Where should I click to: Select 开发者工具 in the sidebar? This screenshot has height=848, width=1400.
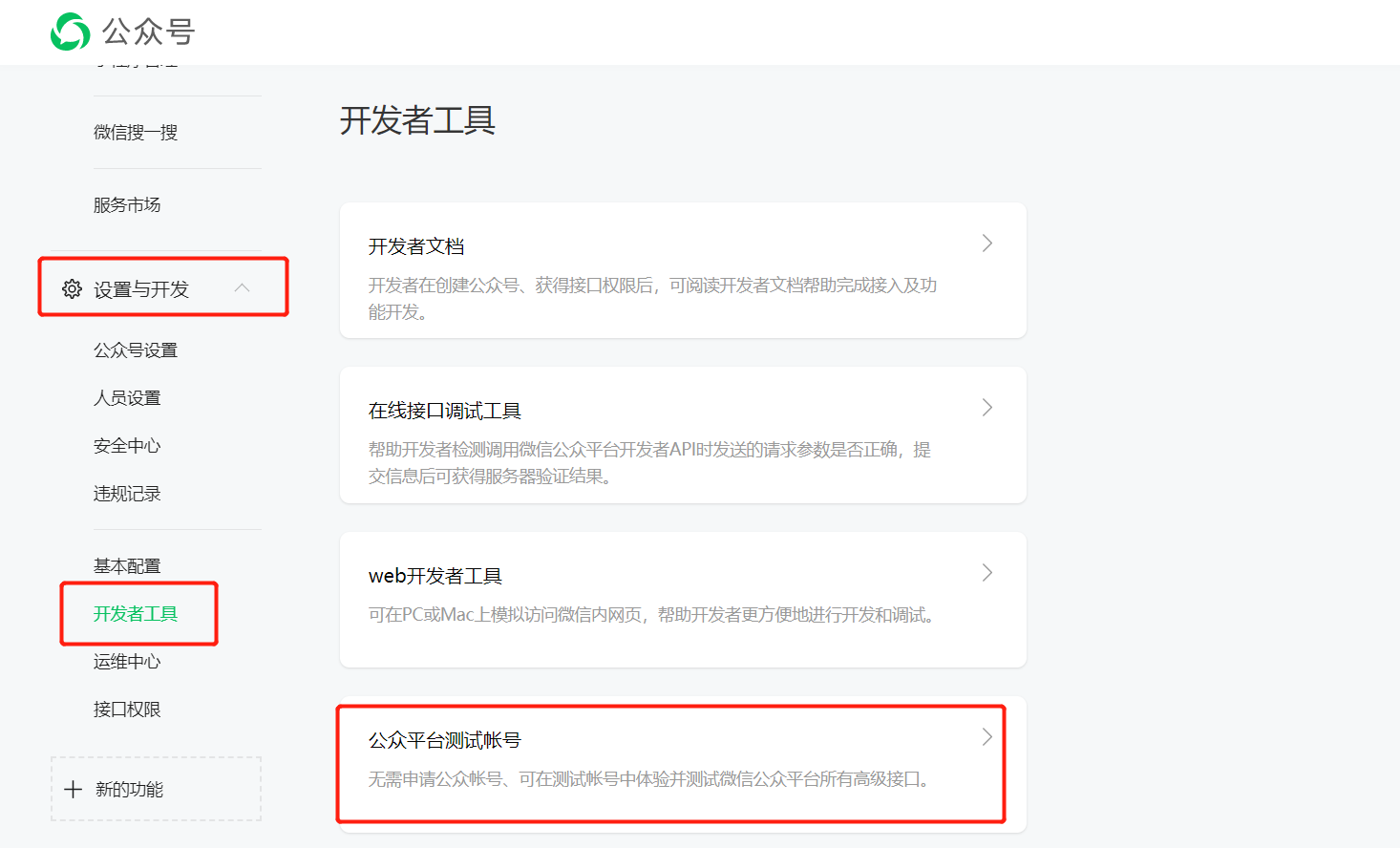click(x=136, y=613)
